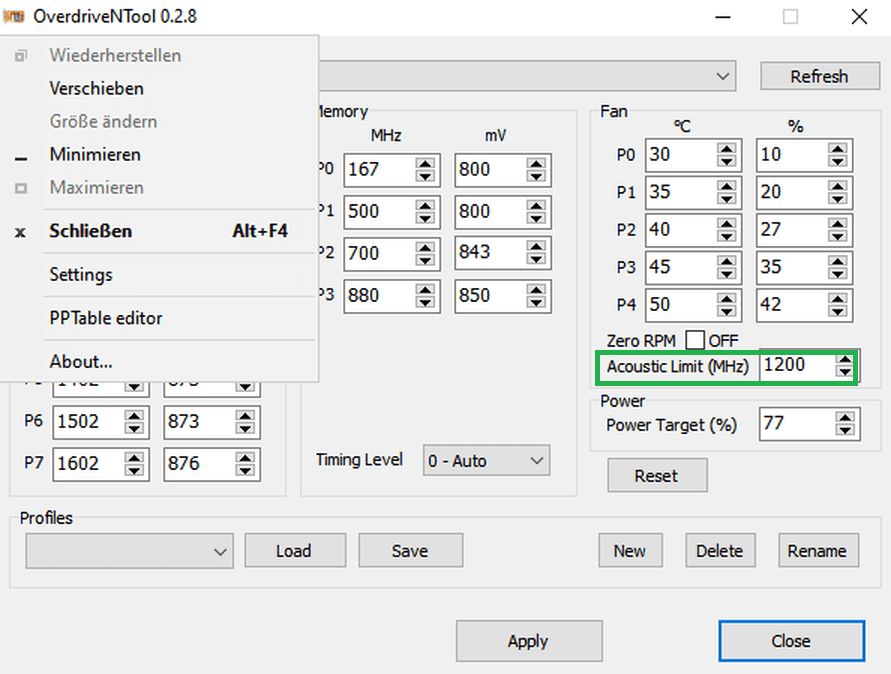Image resolution: width=891 pixels, height=674 pixels.
Task: Expand the GPU selection dropdown
Action: click(x=723, y=76)
